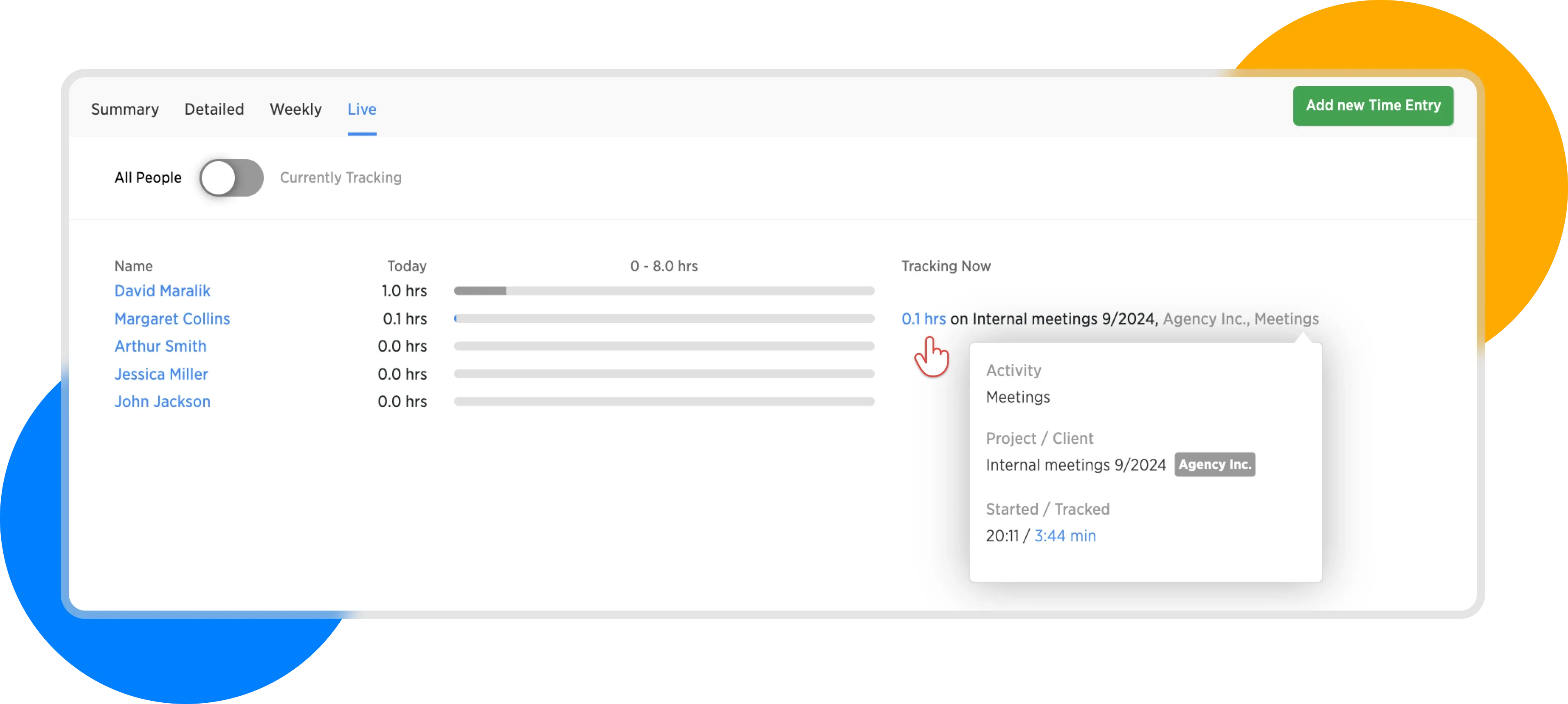1568x704 pixels.
Task: Click Arthur Smith's name
Action: (160, 346)
